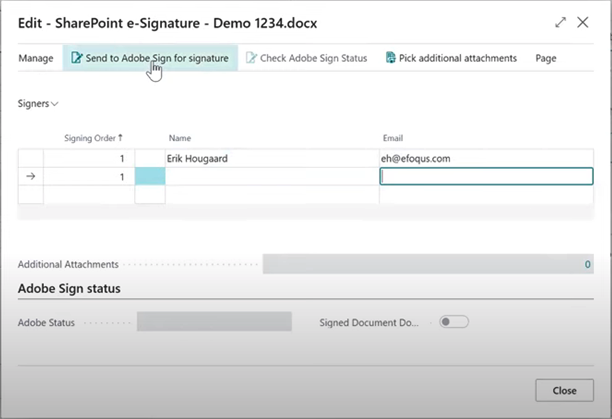
Task: Click the Adobe Status field
Action: [214, 322]
